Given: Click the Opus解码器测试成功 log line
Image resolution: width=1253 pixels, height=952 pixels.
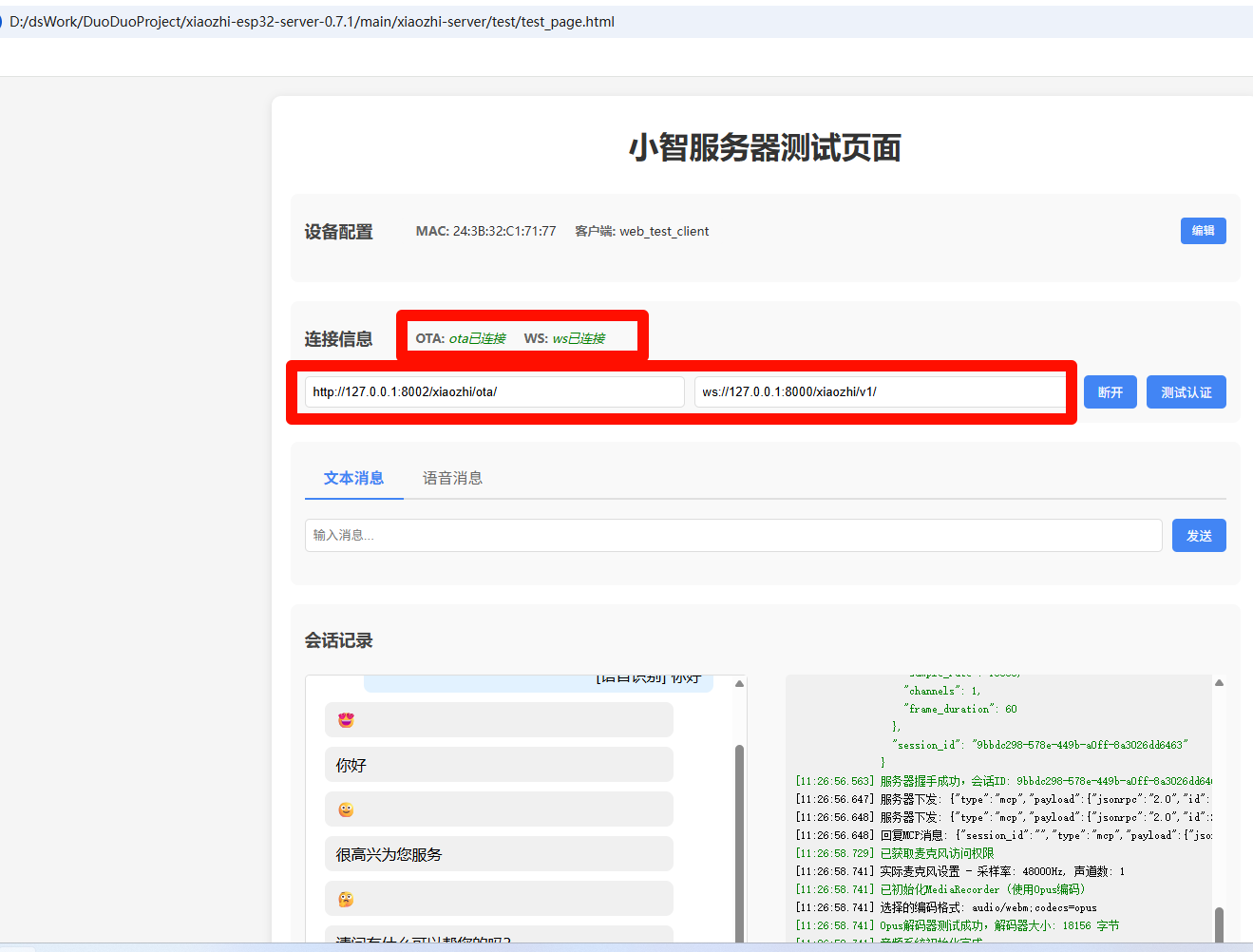Looking at the screenshot, I should (x=958, y=925).
